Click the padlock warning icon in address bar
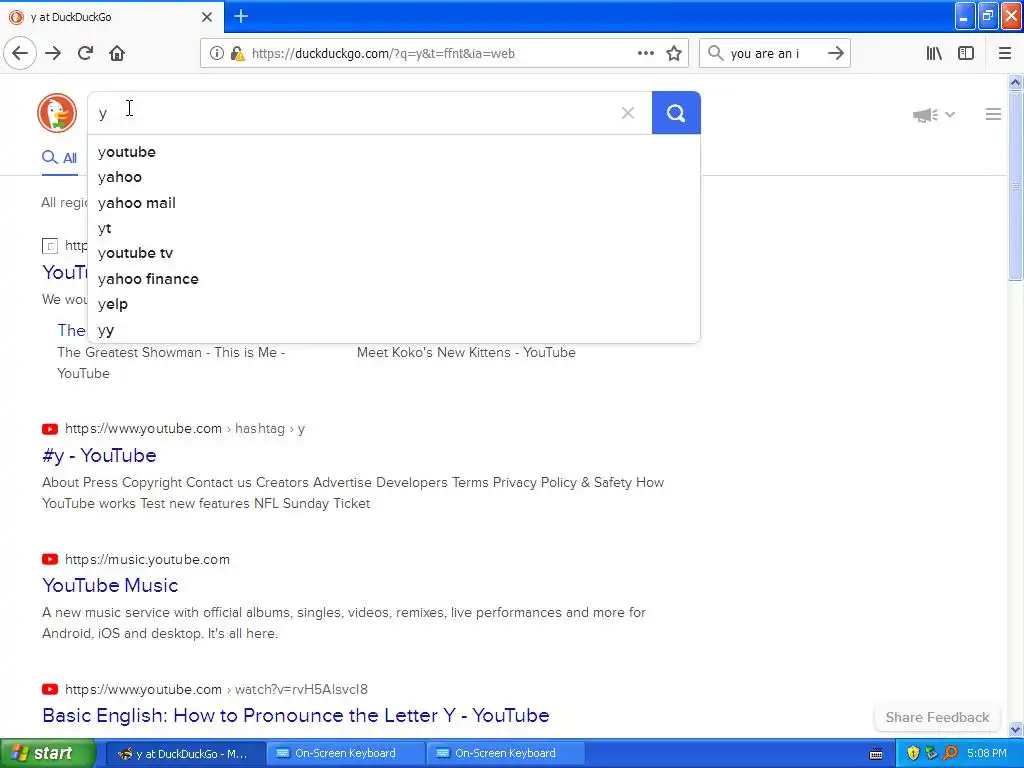 [x=237, y=54]
